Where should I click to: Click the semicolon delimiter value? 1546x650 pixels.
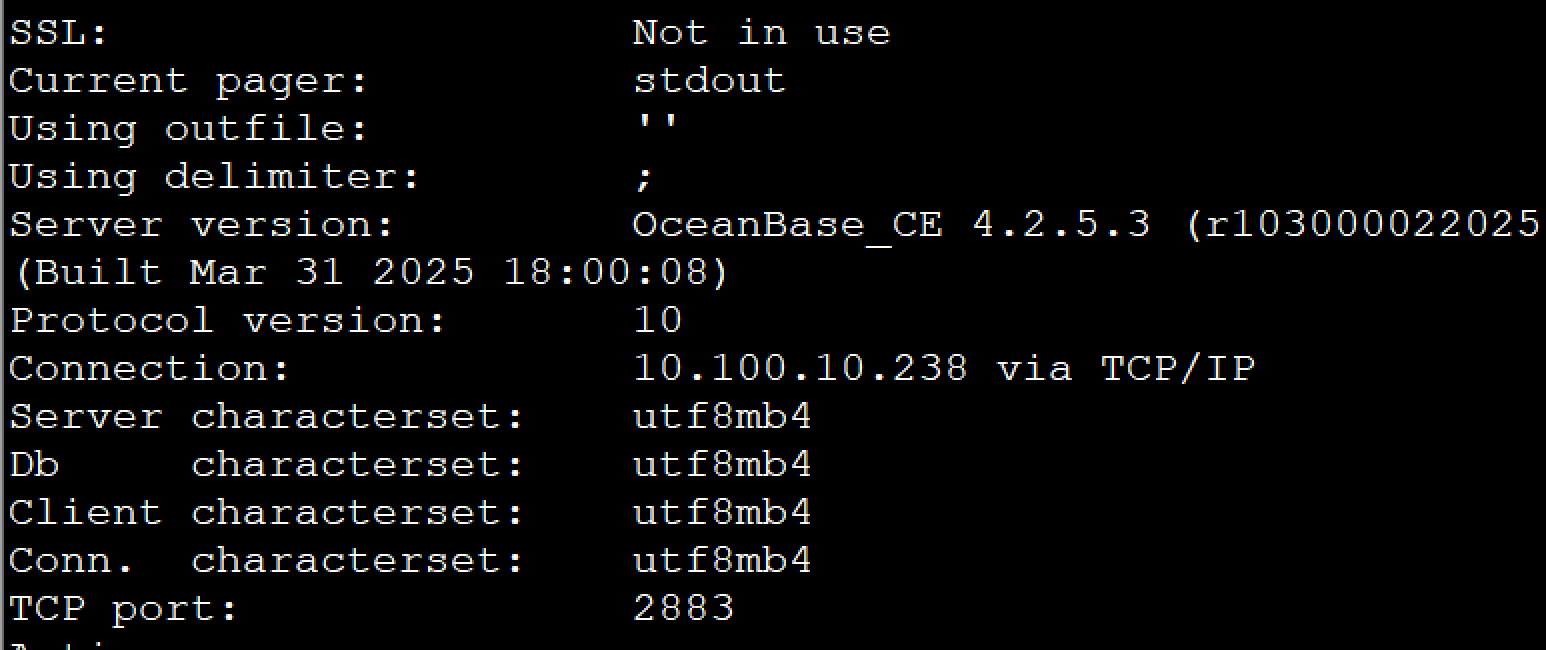click(645, 179)
